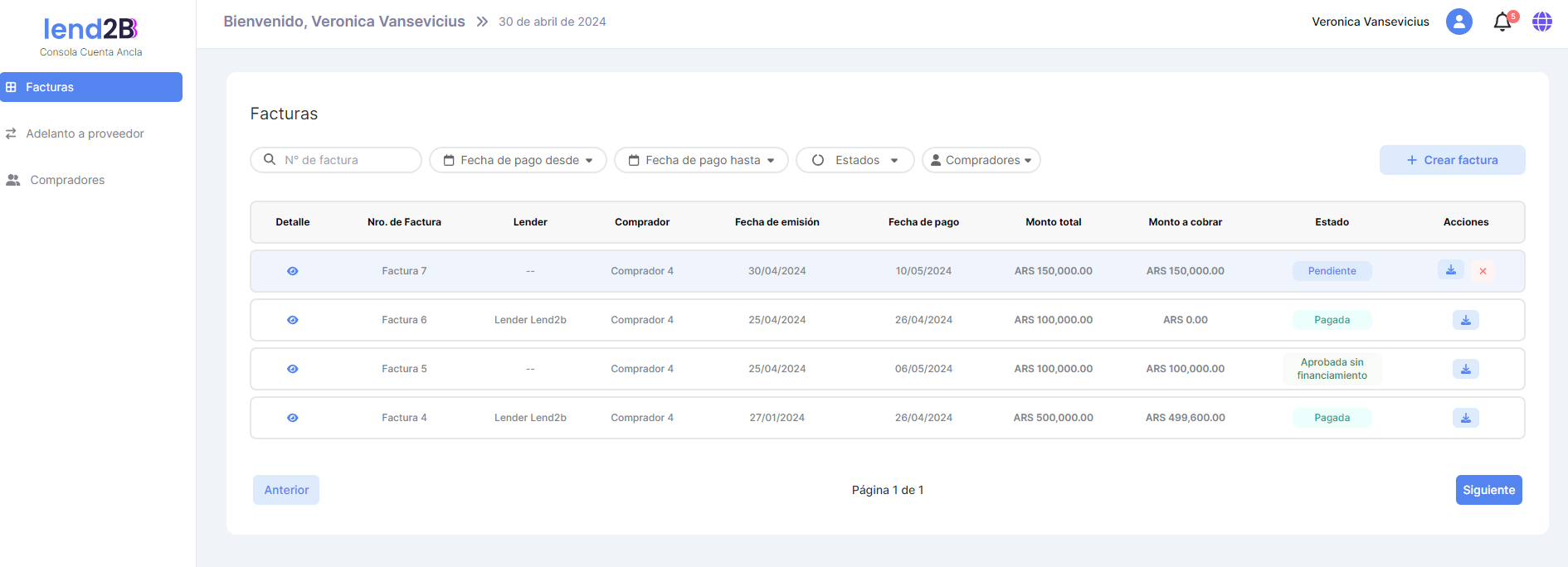View details of Factura 6 via eye icon
The width and height of the screenshot is (1568, 567).
(x=293, y=320)
